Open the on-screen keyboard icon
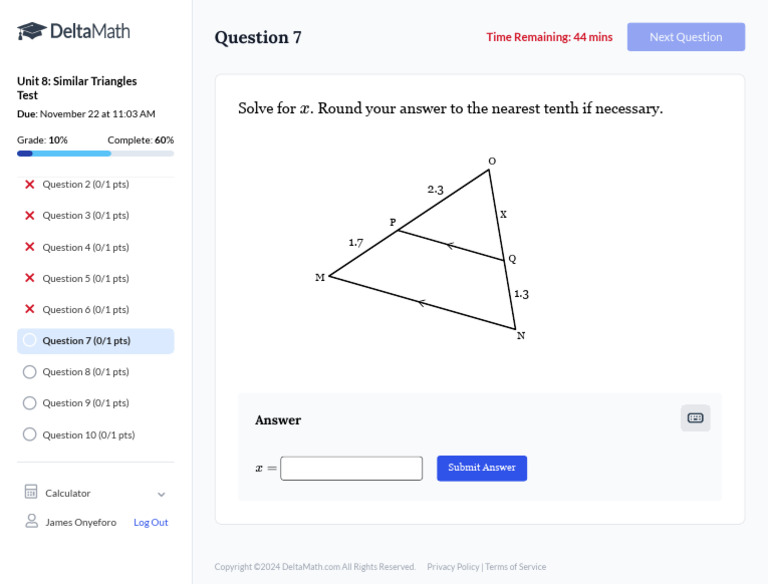 (695, 418)
